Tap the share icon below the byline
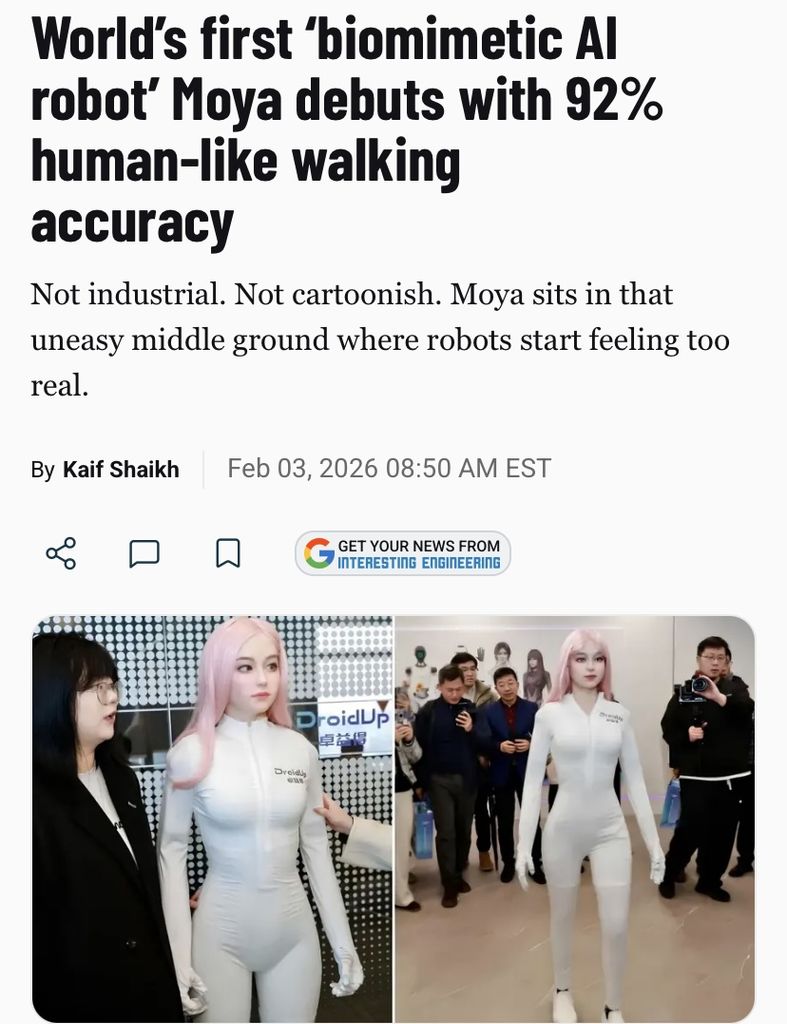Image resolution: width=787 pixels, height=1024 pixels. tap(61, 553)
